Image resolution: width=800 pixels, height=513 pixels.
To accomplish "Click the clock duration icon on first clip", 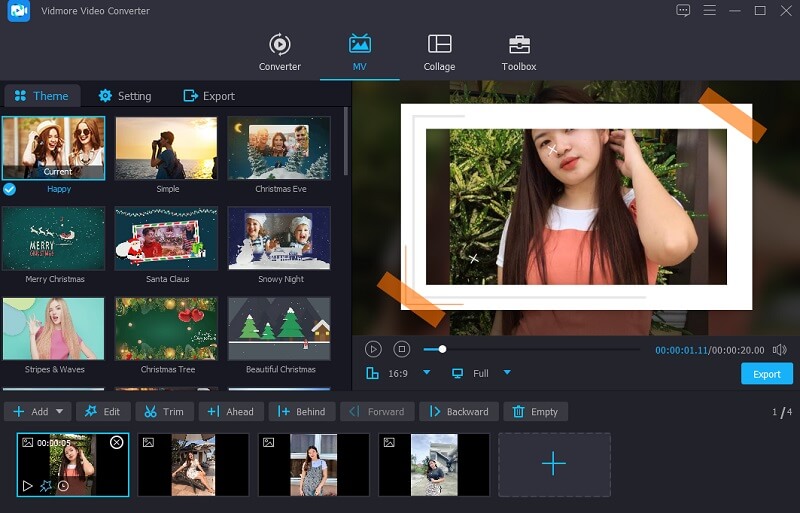I will tap(63, 486).
